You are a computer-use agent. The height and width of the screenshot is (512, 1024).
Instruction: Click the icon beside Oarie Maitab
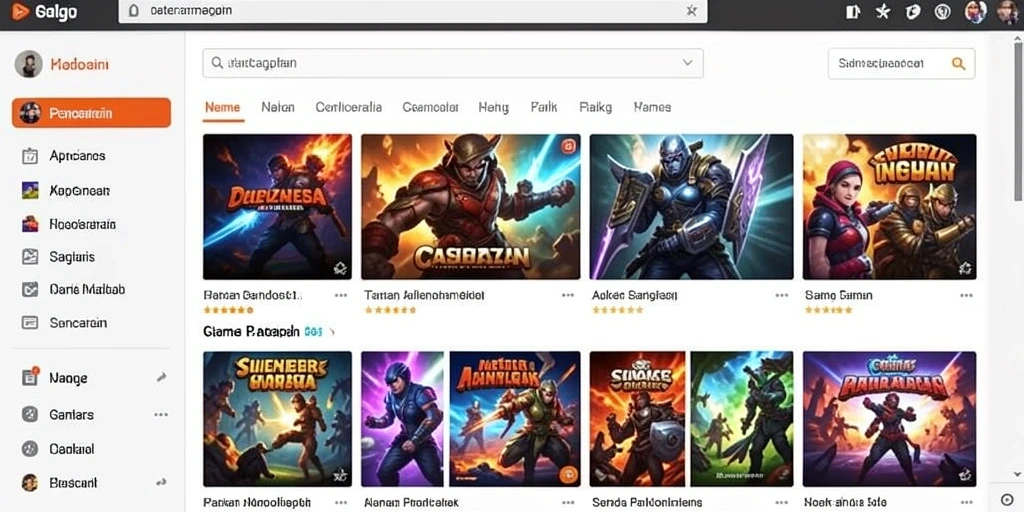[x=30, y=289]
